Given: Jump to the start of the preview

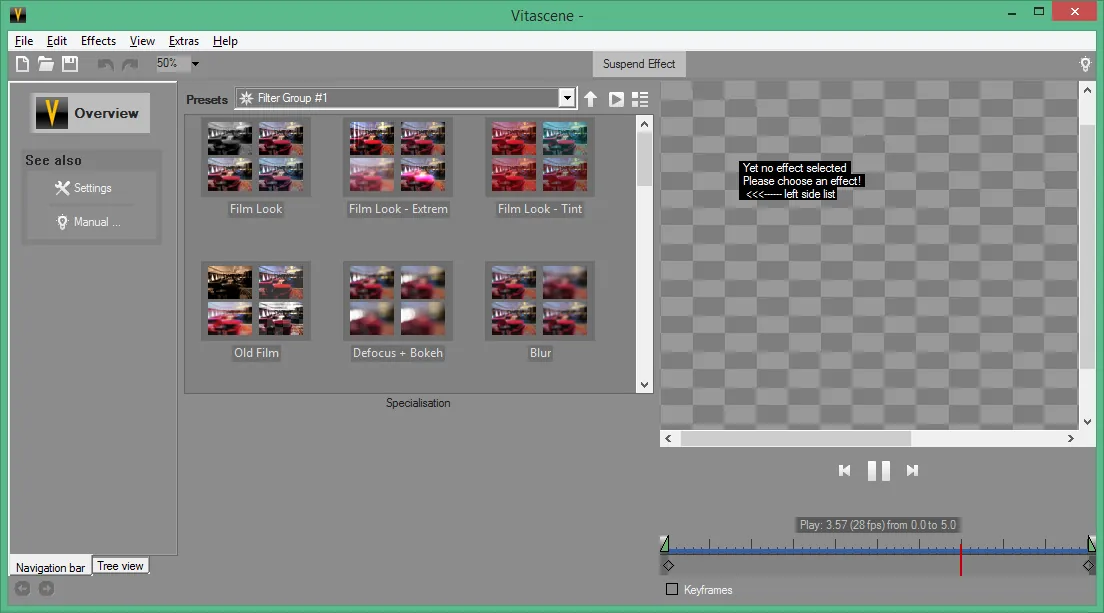Looking at the screenshot, I should pos(845,470).
